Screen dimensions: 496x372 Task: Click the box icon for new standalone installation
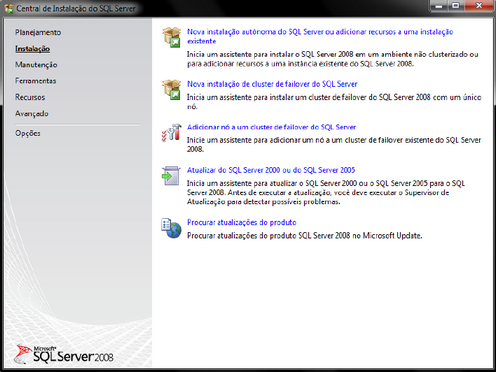pos(172,37)
